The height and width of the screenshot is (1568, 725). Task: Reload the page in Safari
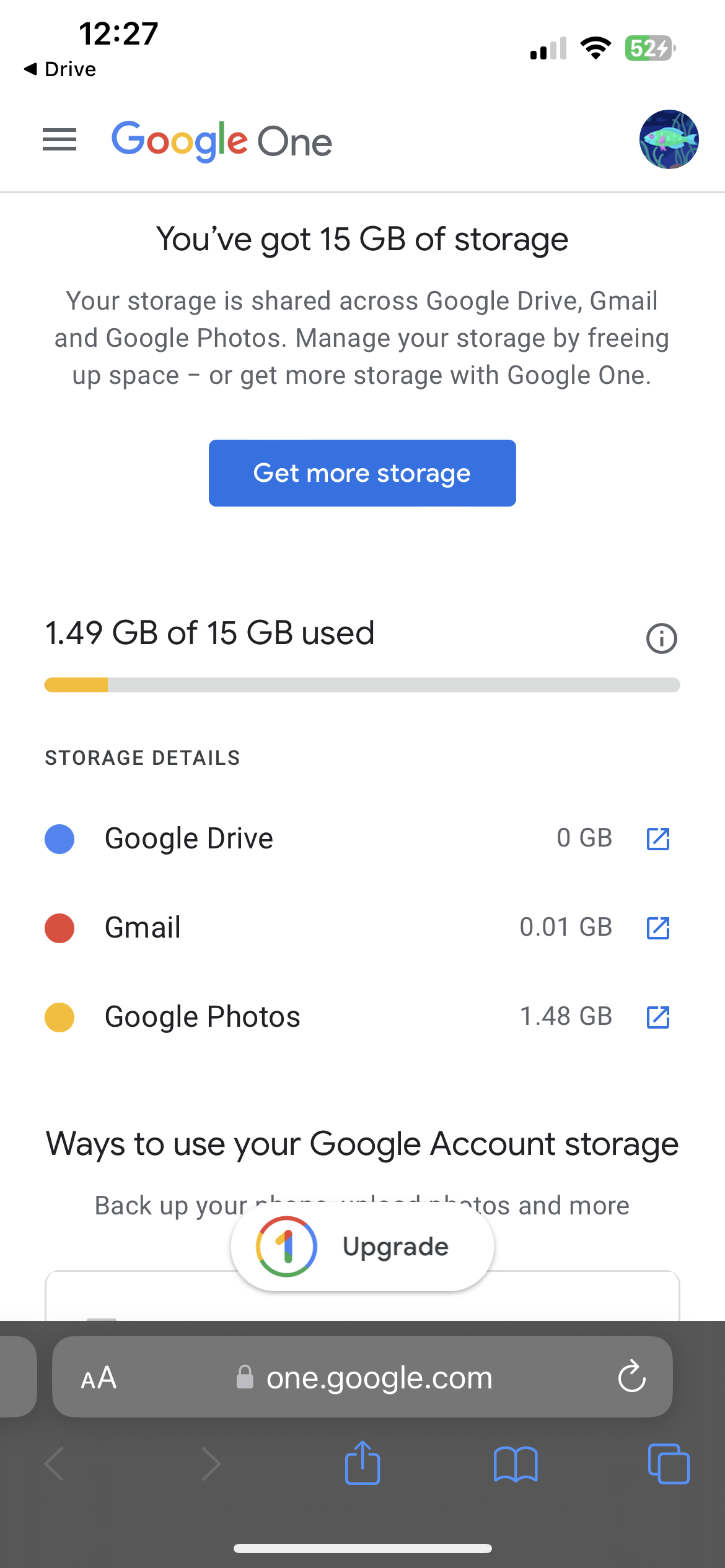pos(631,1377)
